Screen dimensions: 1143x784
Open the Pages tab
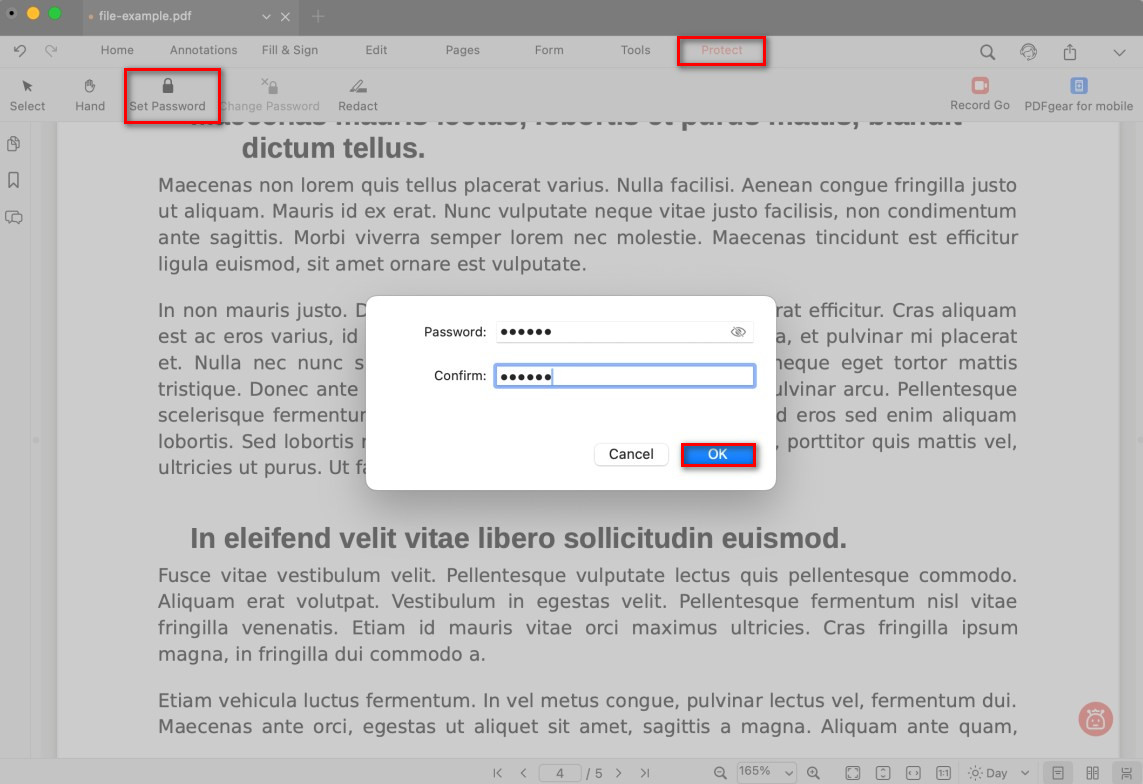[462, 50]
